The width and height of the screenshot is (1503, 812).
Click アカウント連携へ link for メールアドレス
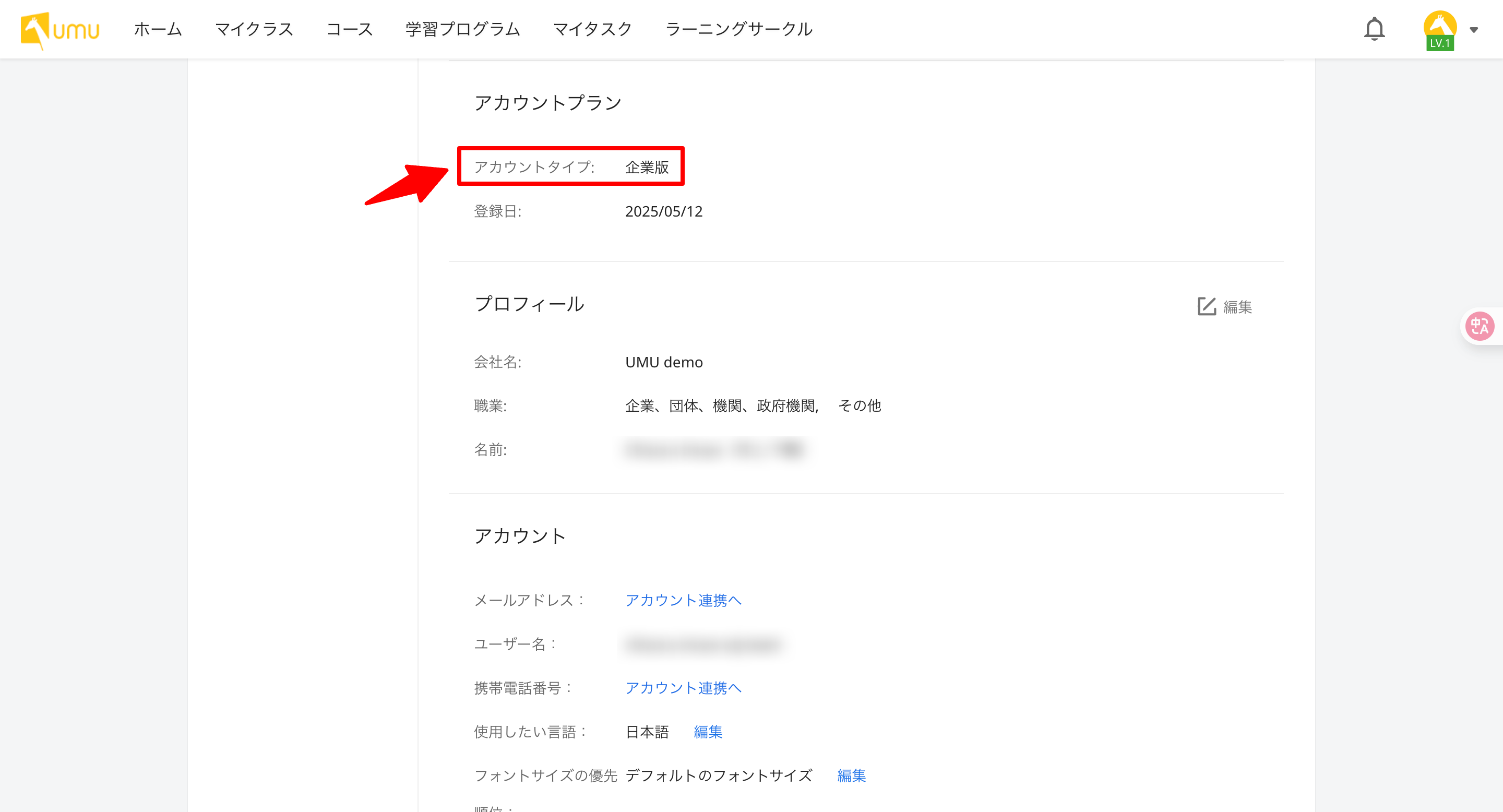point(683,600)
